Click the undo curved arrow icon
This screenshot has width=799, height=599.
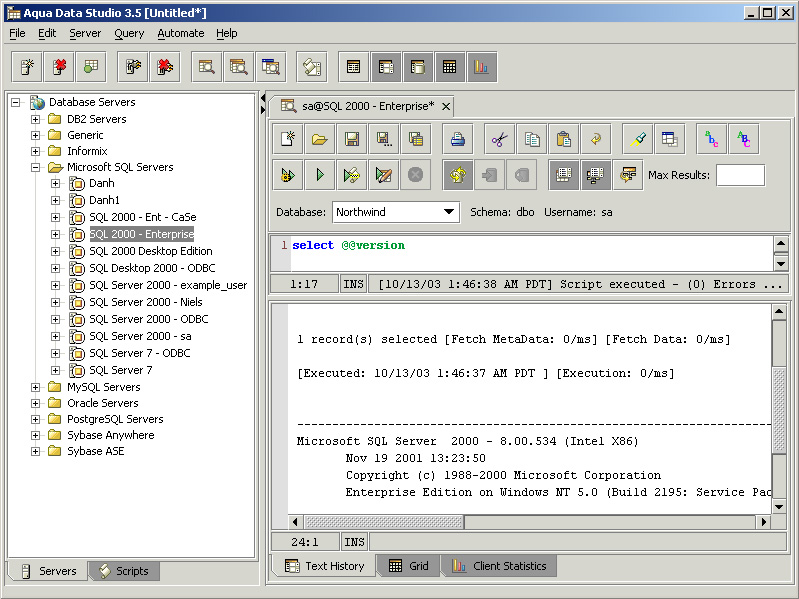tap(596, 139)
